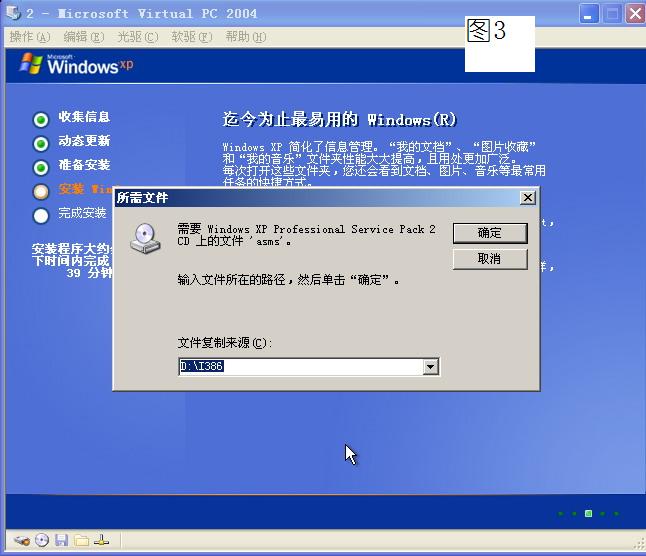Click the 39 分钟 remaining time text
Screen dimensions: 646x556
pos(89,273)
